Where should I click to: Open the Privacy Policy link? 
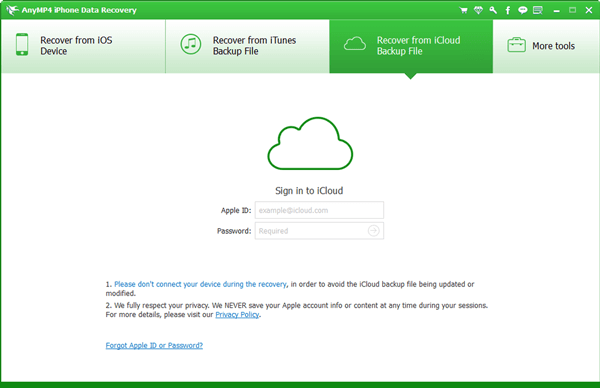pyautogui.click(x=237, y=315)
